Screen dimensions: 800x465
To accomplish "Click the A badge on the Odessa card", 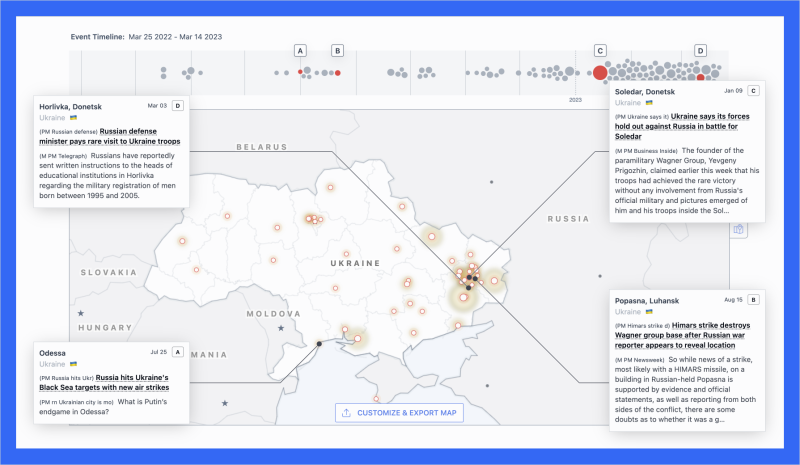I will pos(178,352).
